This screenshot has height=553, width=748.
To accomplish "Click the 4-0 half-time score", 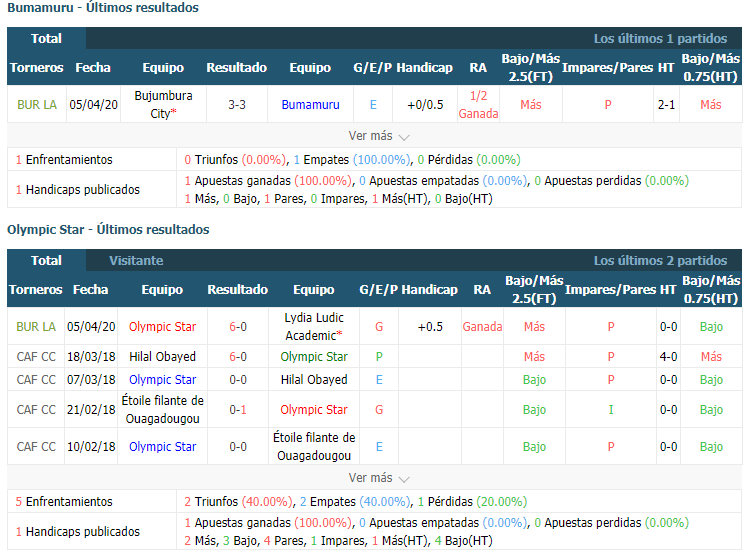I will pos(668,356).
